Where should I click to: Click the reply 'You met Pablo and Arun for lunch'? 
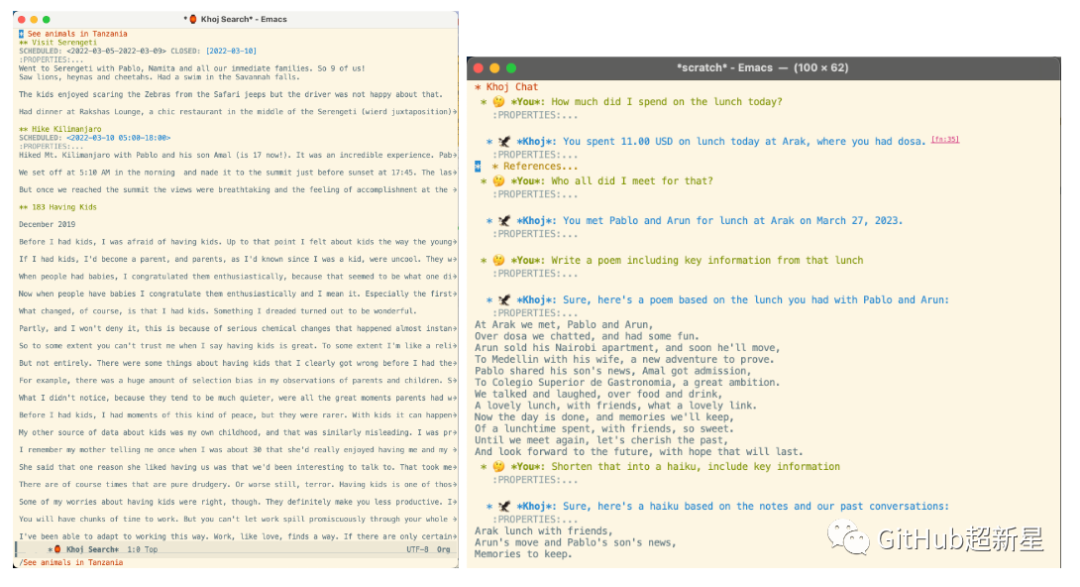(732, 221)
